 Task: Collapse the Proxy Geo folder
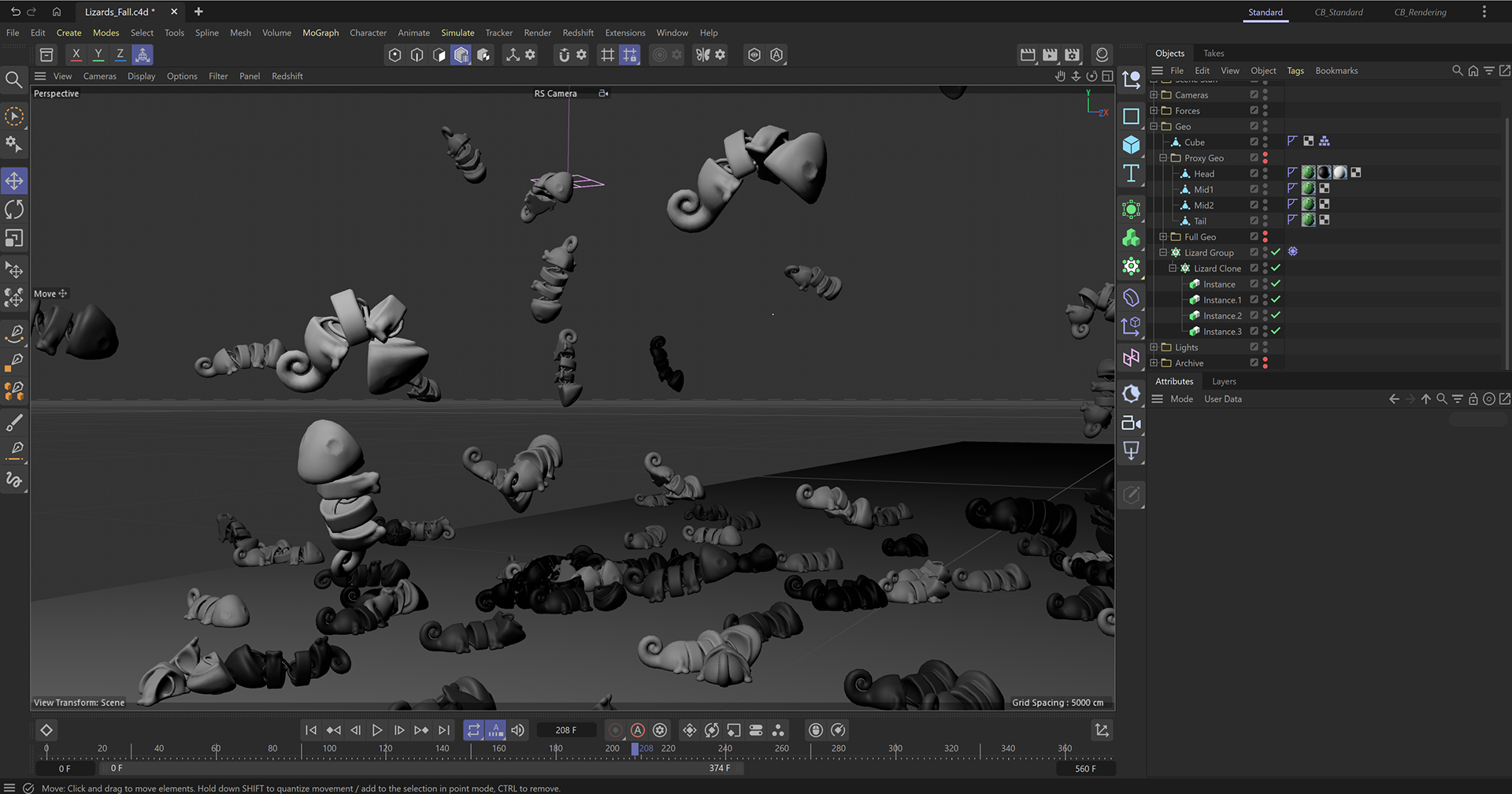[x=1163, y=158]
